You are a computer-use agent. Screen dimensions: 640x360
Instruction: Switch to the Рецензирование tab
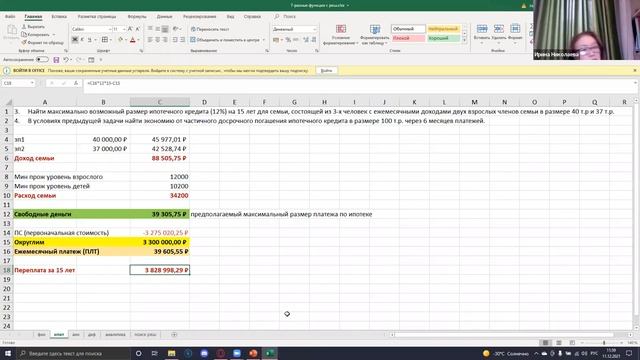click(200, 17)
